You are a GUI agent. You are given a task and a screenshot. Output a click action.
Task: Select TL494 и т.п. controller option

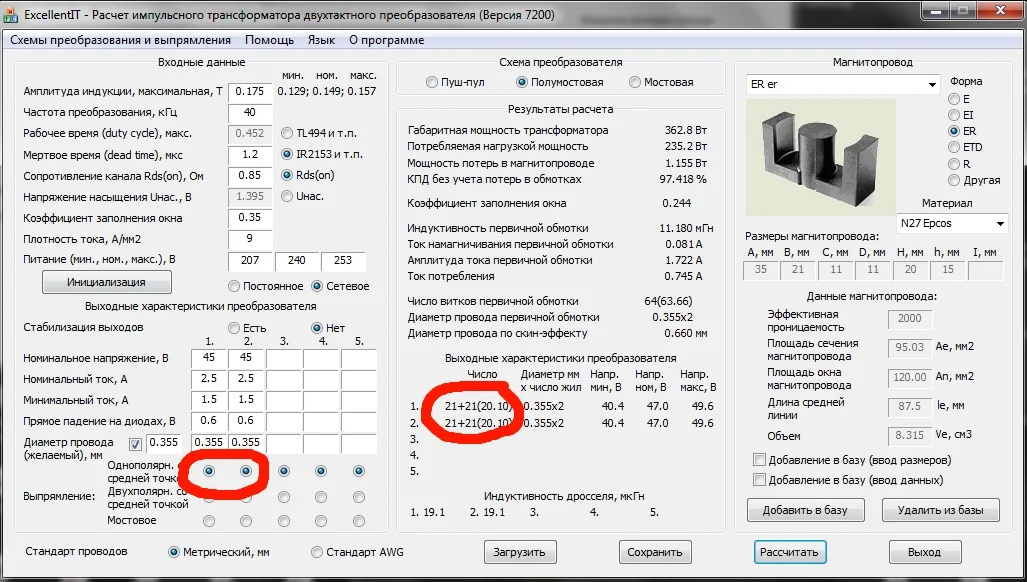(288, 133)
